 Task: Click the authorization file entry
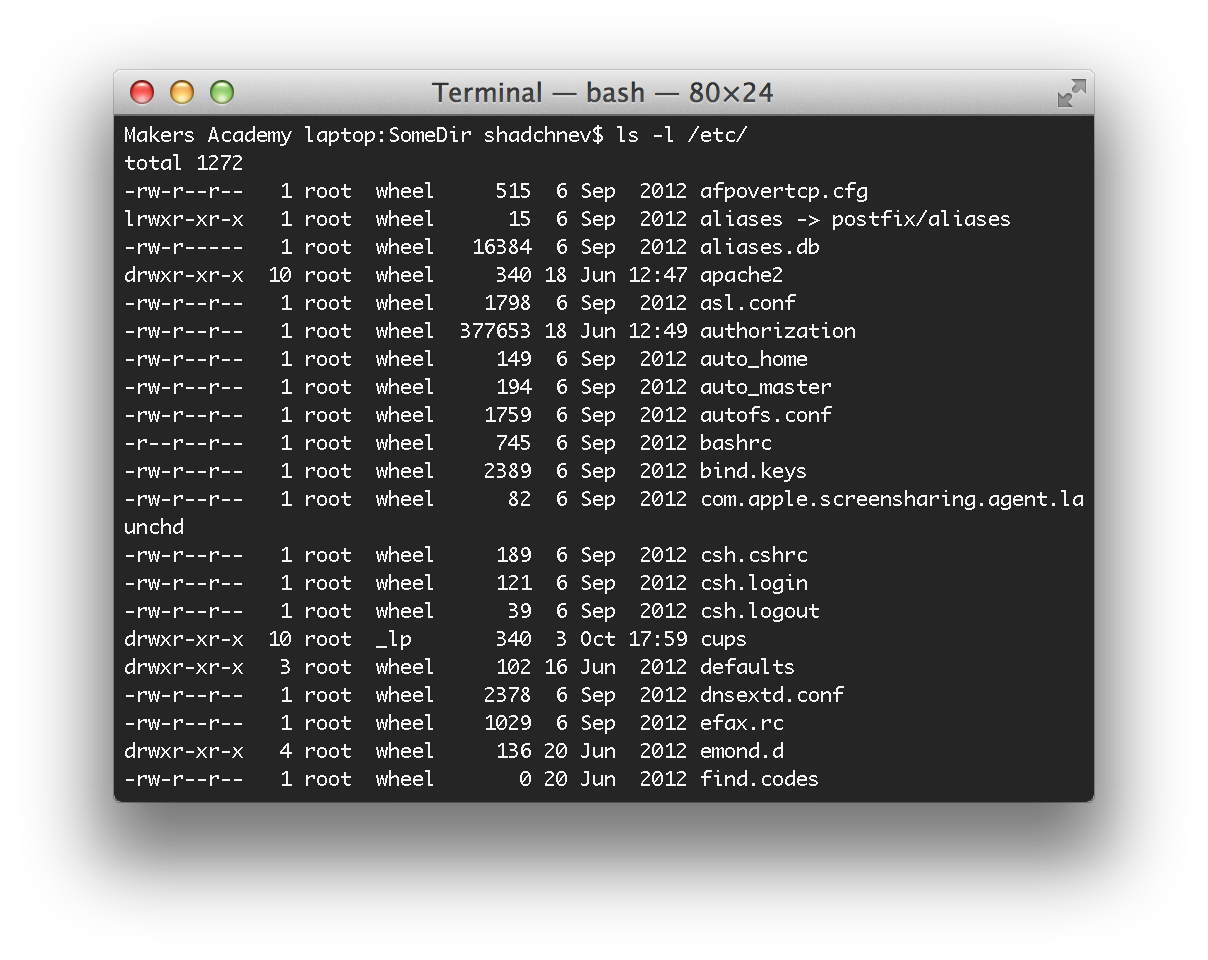pyautogui.click(x=777, y=331)
